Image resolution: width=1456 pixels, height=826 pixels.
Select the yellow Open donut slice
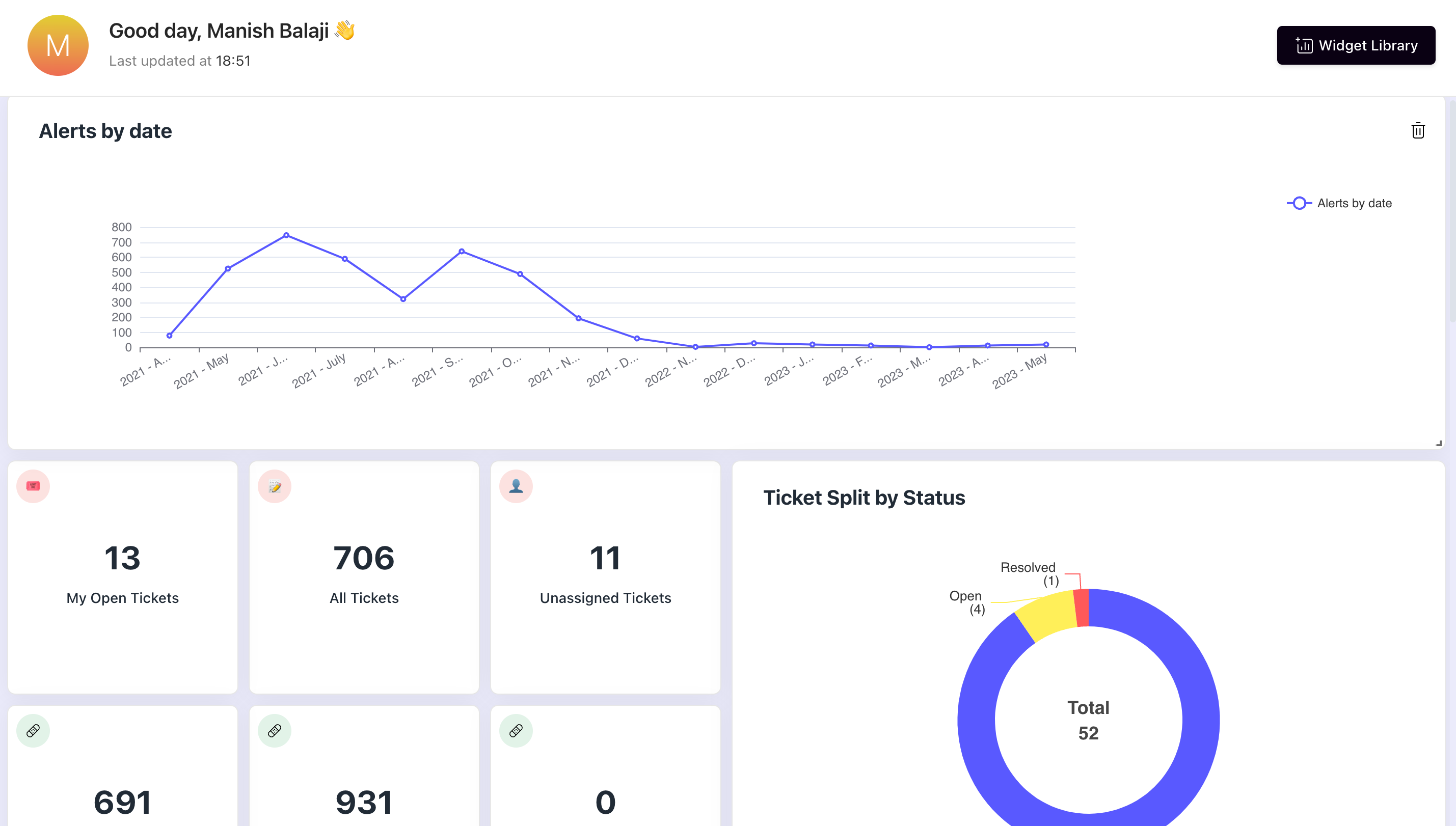[x=1047, y=615]
